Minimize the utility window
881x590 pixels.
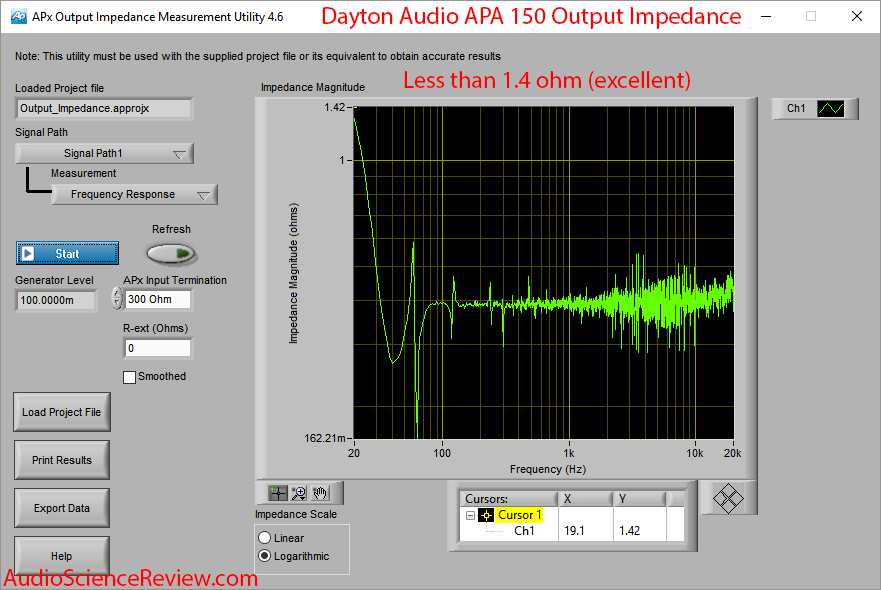765,16
